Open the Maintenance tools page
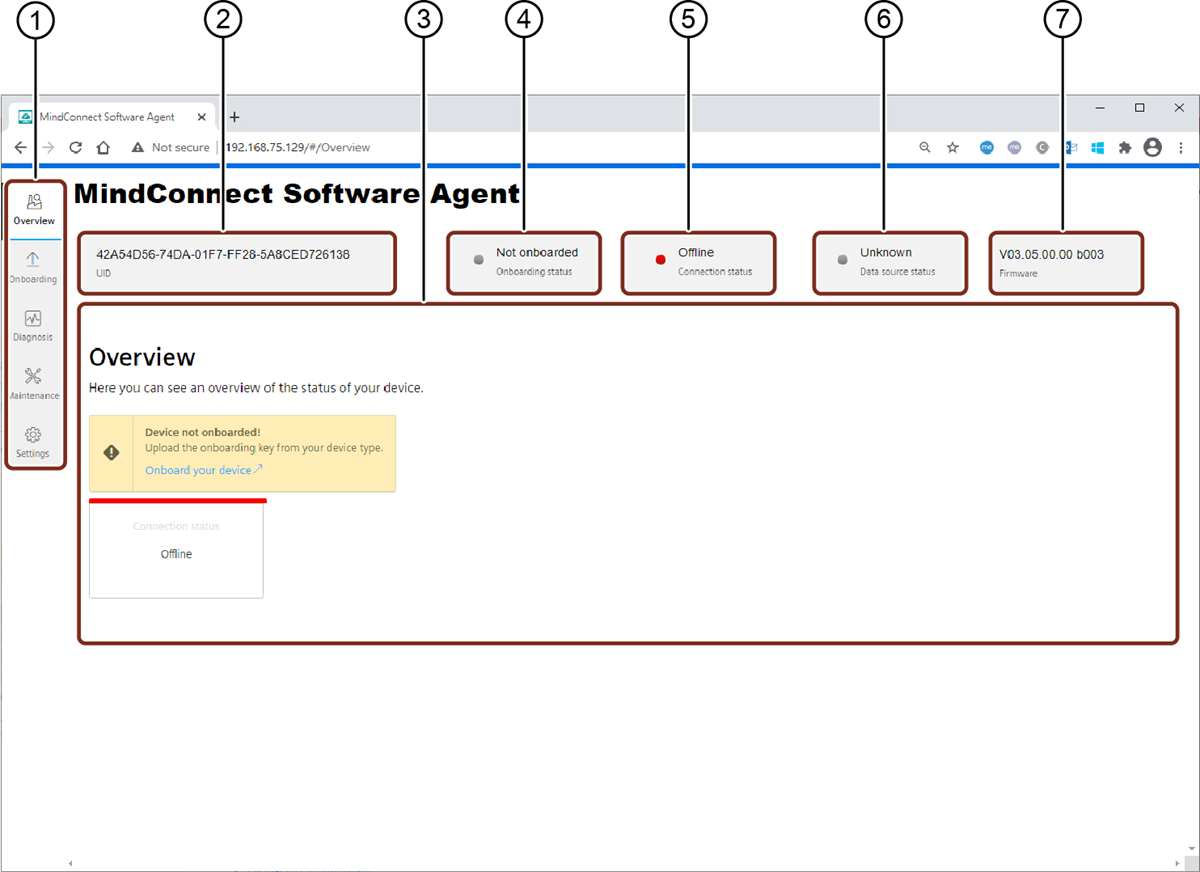This screenshot has height=872, width=1200. pyautogui.click(x=33, y=384)
